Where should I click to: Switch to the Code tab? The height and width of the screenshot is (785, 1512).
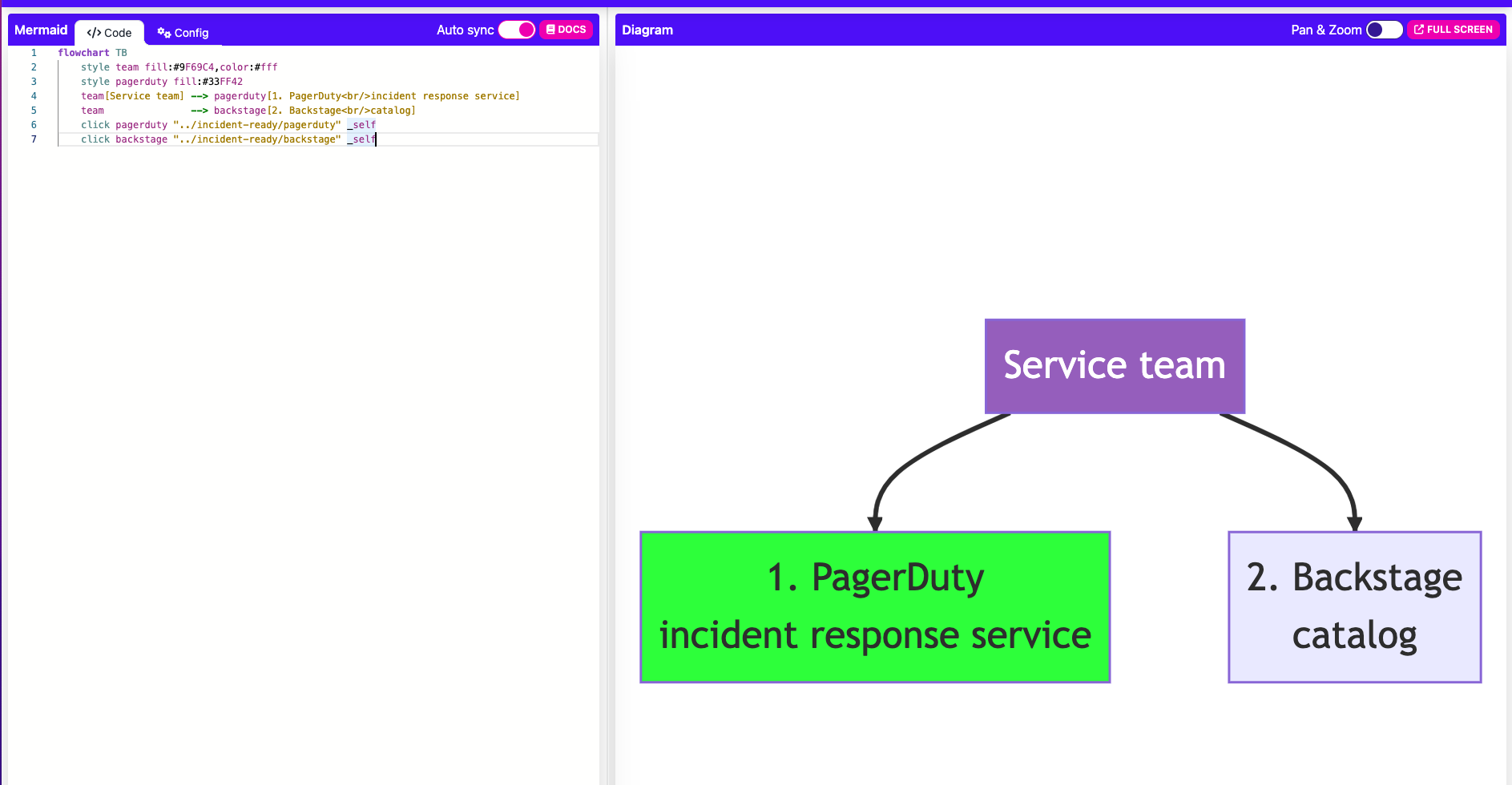coord(109,33)
